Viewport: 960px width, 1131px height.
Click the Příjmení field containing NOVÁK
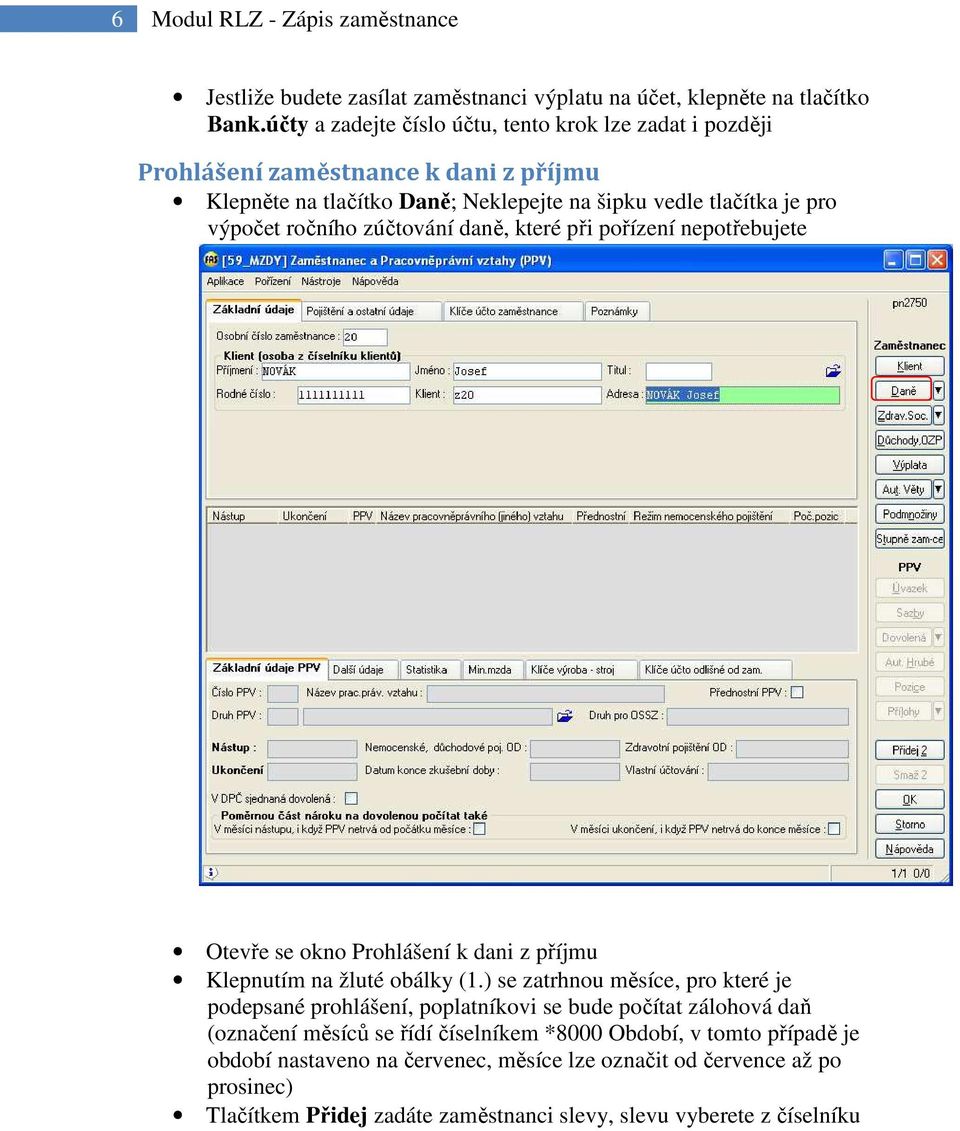[x=335, y=371]
